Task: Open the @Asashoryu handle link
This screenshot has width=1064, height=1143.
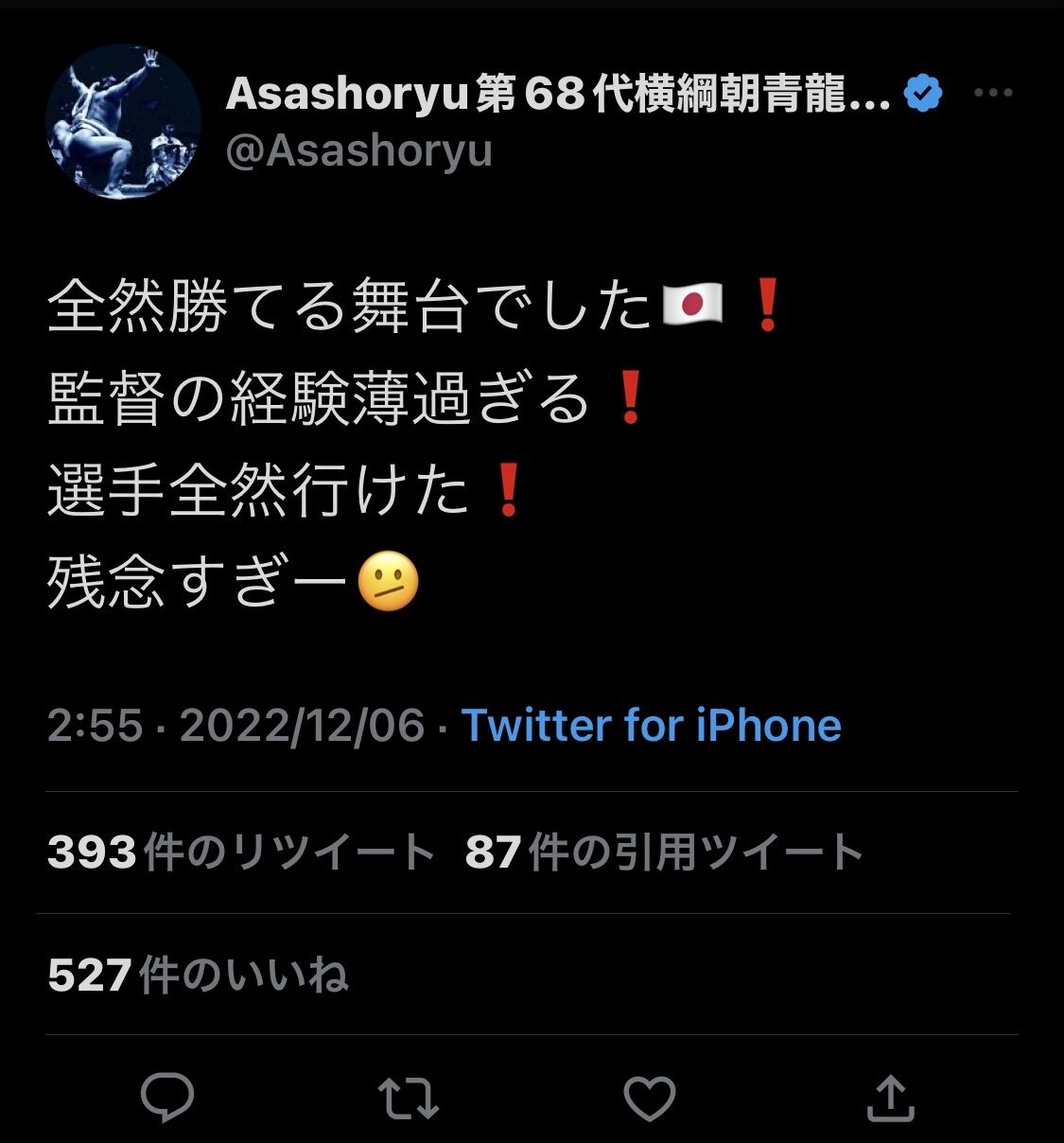Action: [x=359, y=150]
